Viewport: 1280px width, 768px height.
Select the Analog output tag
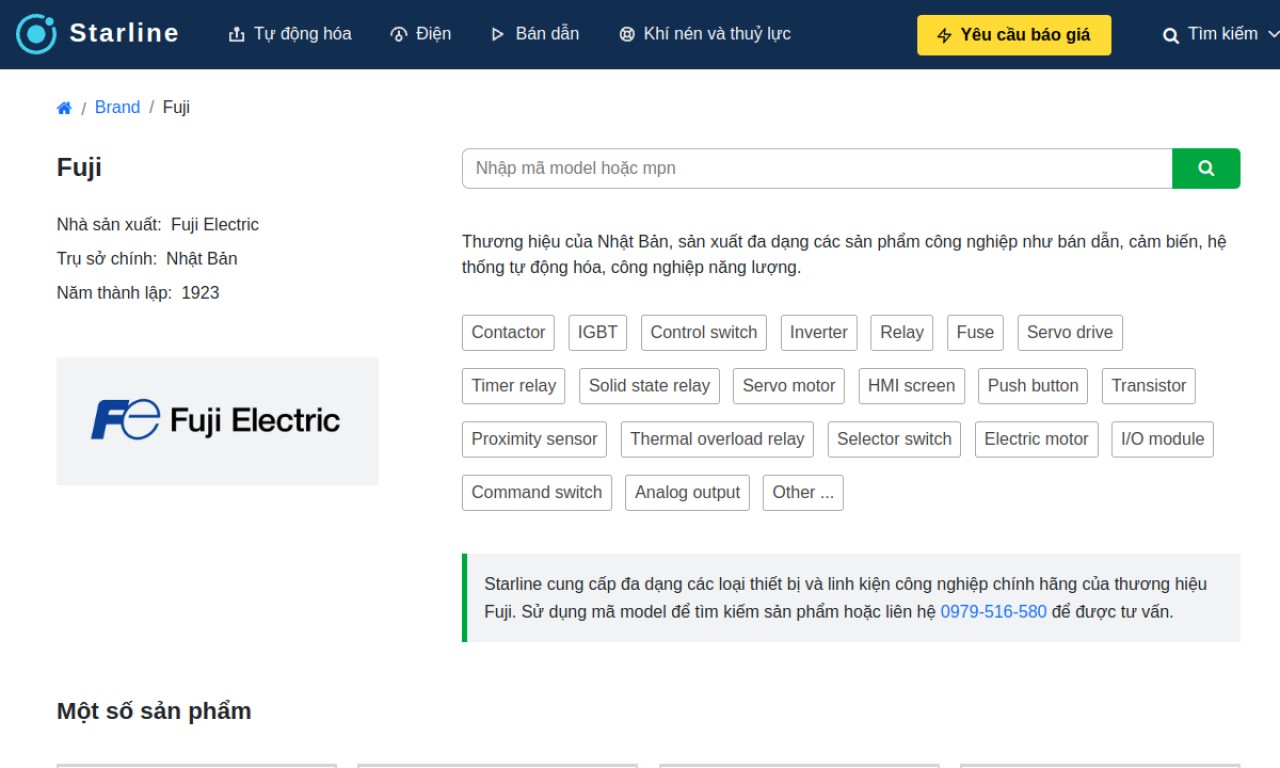coord(687,493)
